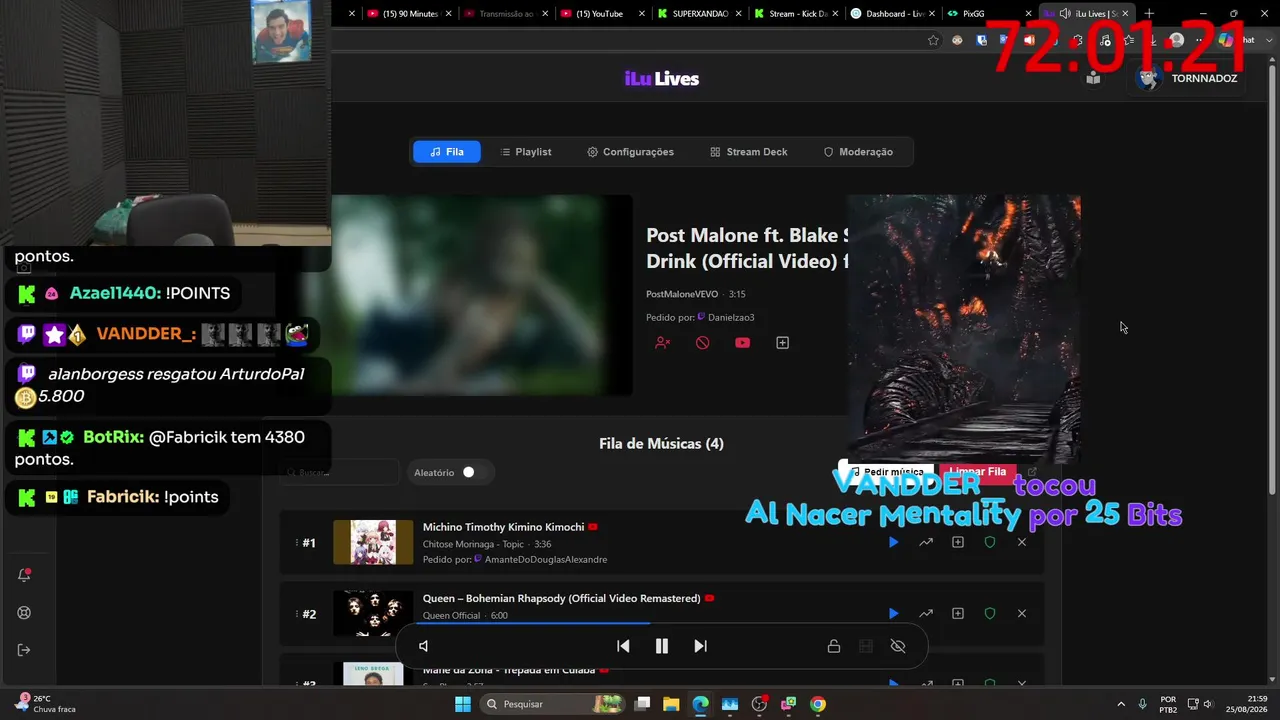Toggle the lock icon in player bar
This screenshot has height=720, width=1280.
pyautogui.click(x=834, y=646)
